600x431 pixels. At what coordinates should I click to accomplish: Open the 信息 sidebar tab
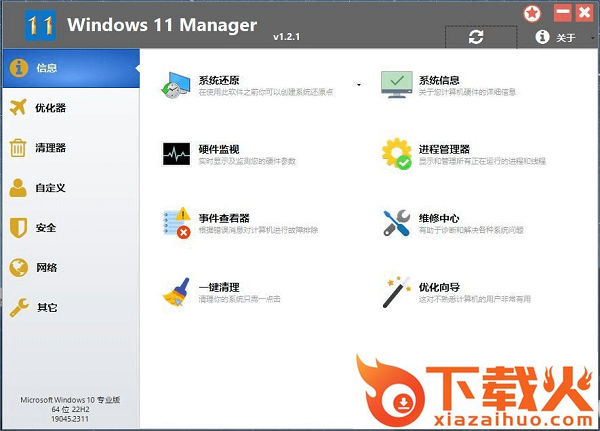71,68
